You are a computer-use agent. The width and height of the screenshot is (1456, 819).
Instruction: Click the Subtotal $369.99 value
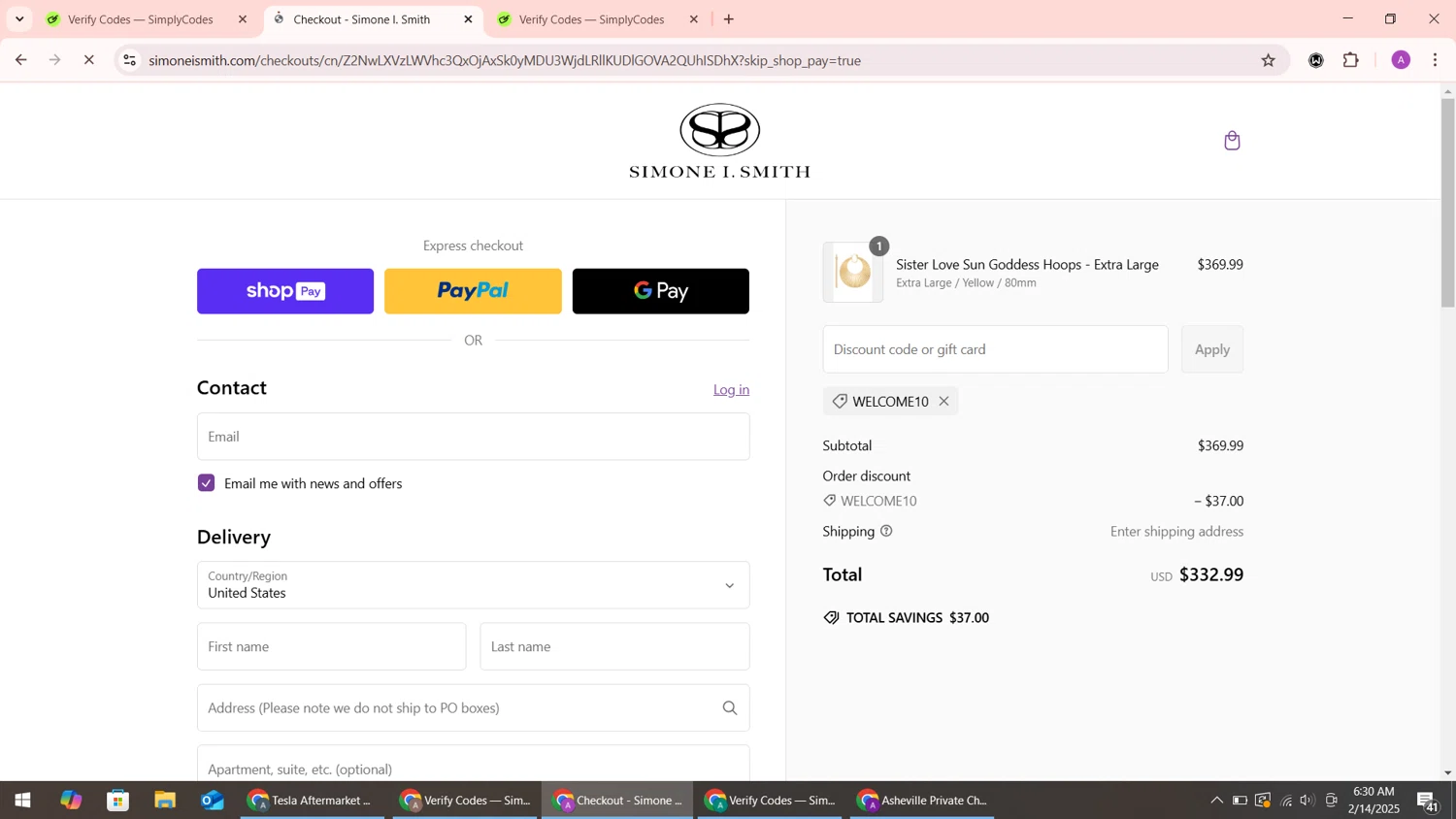1220,445
